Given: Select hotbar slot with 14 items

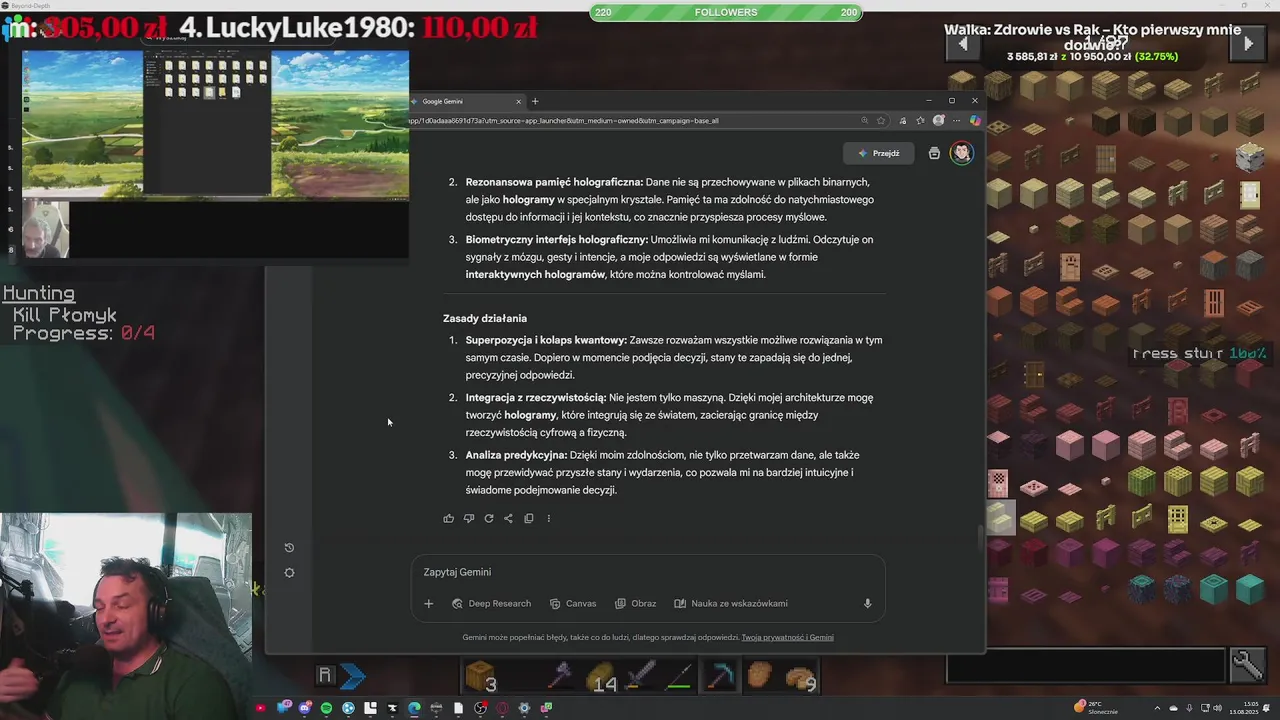Looking at the screenshot, I should (x=601, y=678).
